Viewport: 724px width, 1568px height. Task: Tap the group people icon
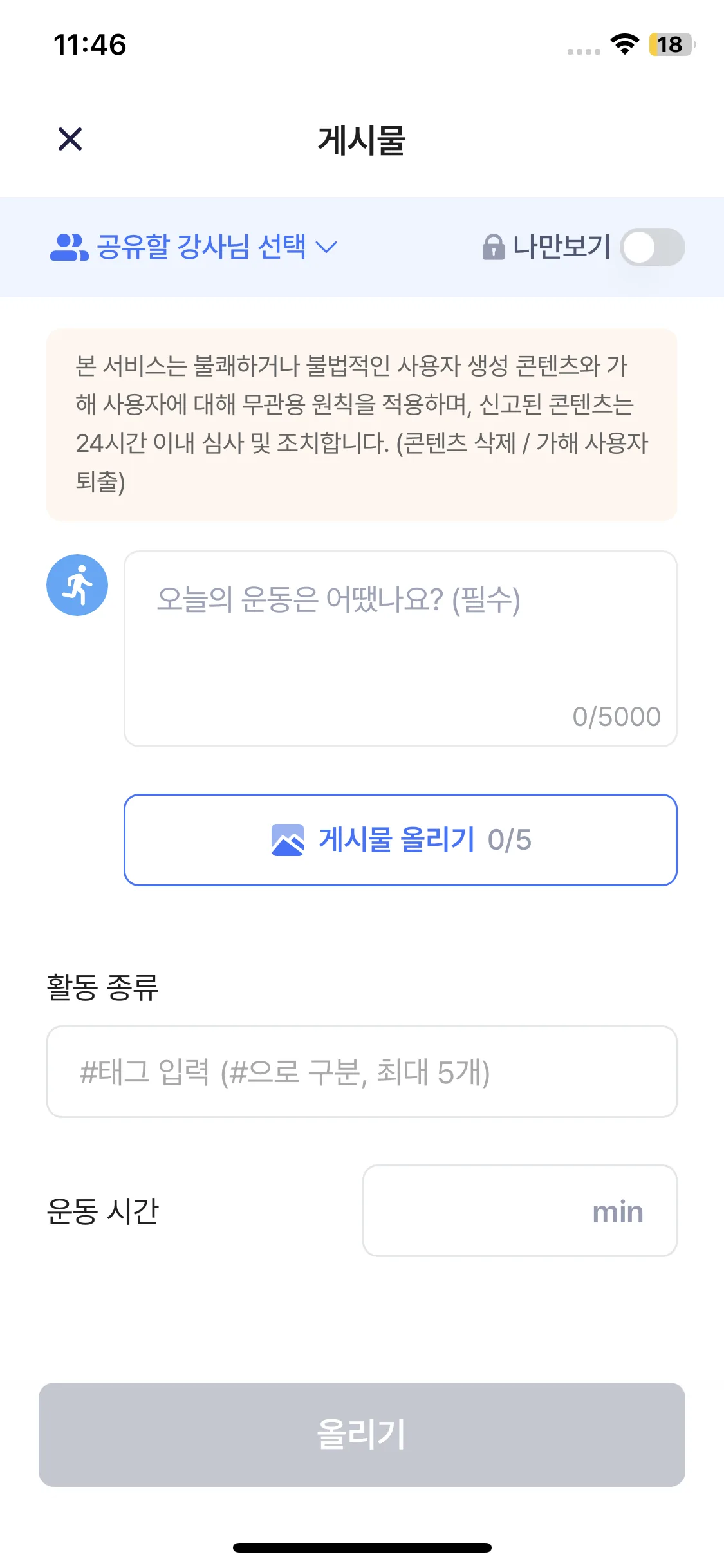68,247
